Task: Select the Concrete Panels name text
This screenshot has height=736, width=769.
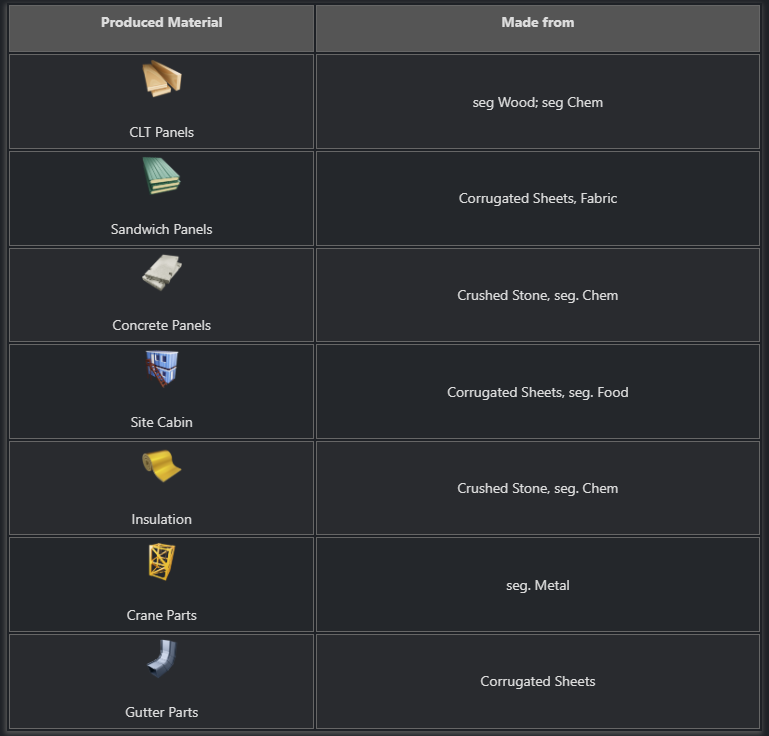Action: 161,325
